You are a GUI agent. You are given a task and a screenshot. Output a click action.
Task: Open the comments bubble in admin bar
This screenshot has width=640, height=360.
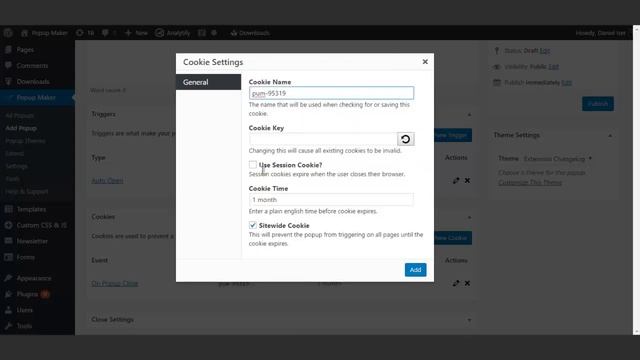(109, 33)
